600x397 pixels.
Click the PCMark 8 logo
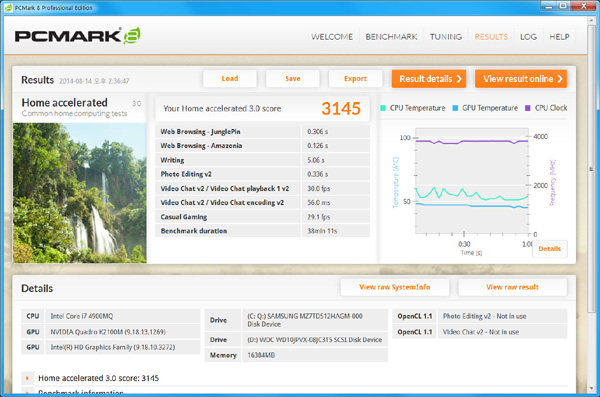(78, 36)
